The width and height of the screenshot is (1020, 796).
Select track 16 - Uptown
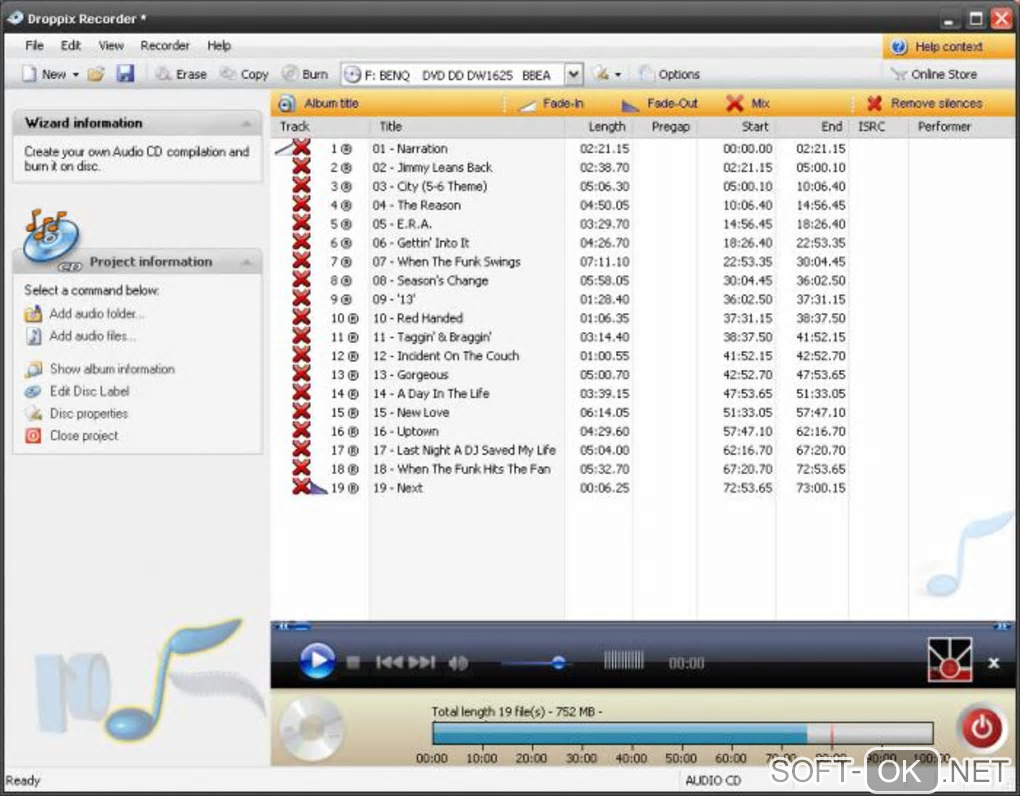[405, 432]
